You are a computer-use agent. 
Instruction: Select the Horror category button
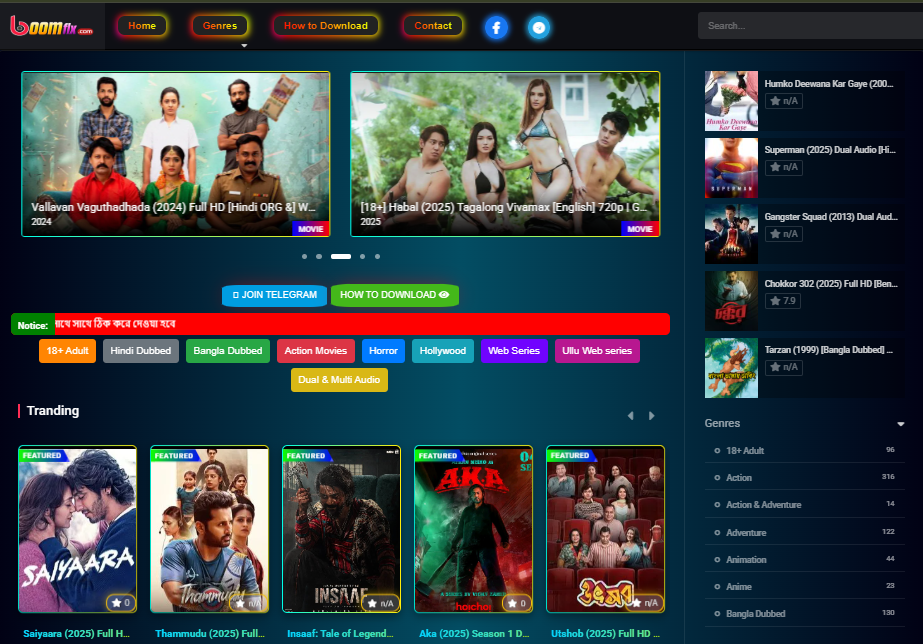click(x=383, y=351)
